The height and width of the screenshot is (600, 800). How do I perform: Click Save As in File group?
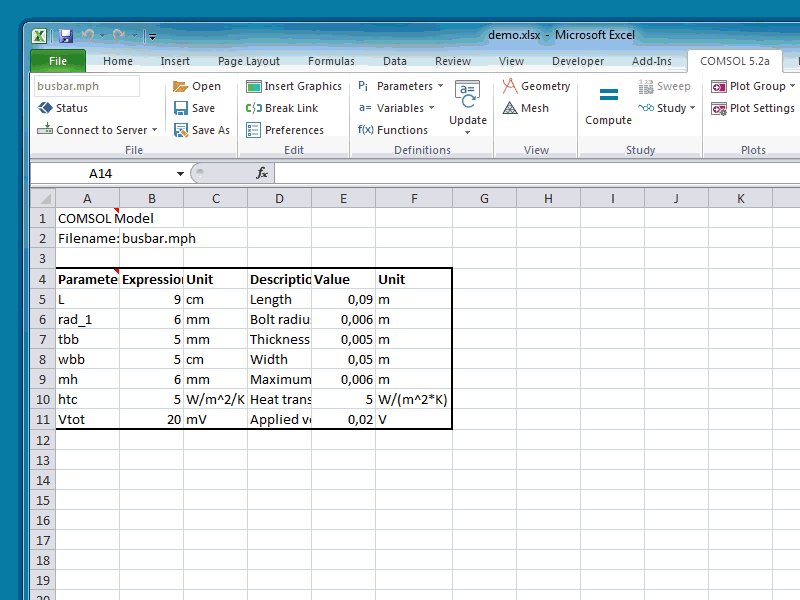(x=202, y=130)
